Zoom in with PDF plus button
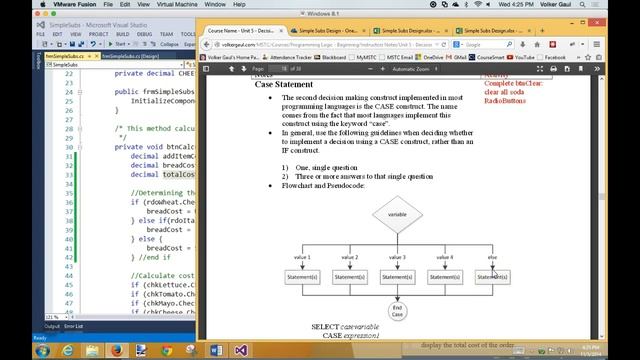Screen dimensions: 640x360 click(382, 69)
